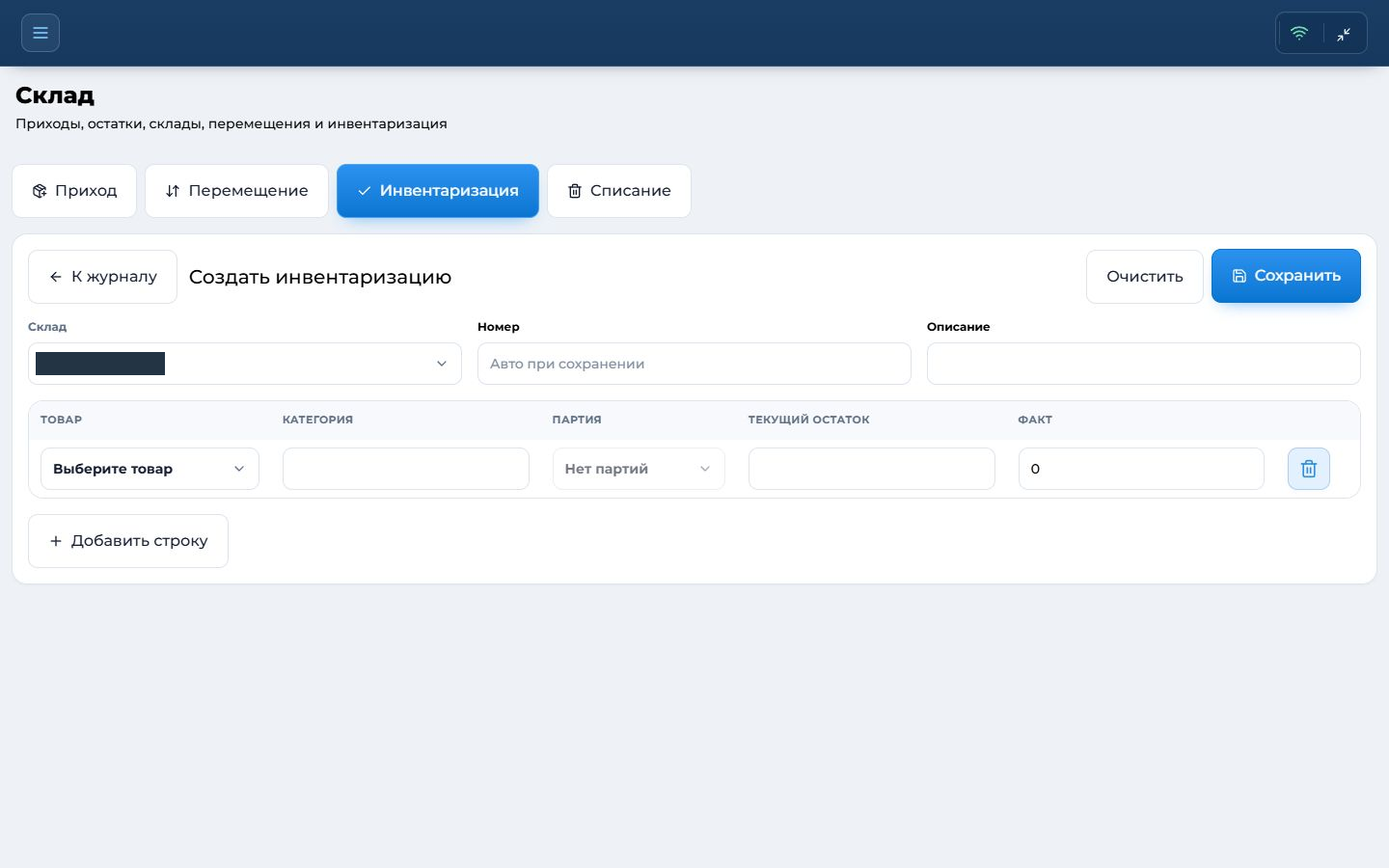
Task: Expand the Выберите товар product dropdown
Action: pos(150,469)
